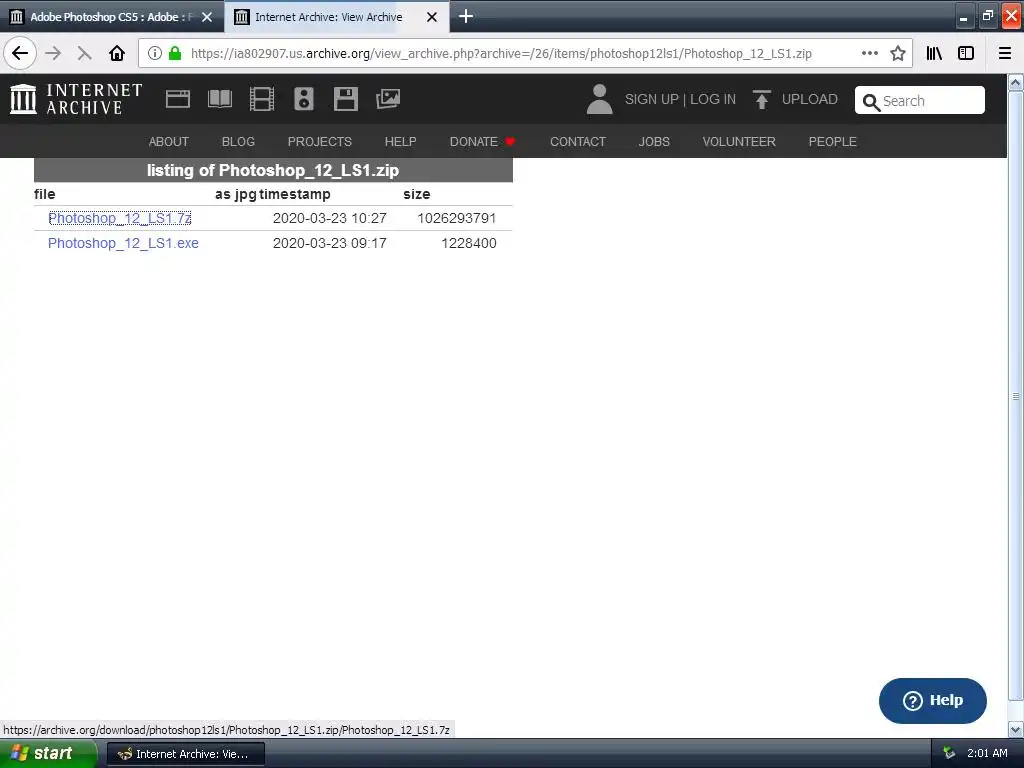Click the page scrollbar up arrow
Viewport: 1024px width, 768px height.
click(1016, 82)
